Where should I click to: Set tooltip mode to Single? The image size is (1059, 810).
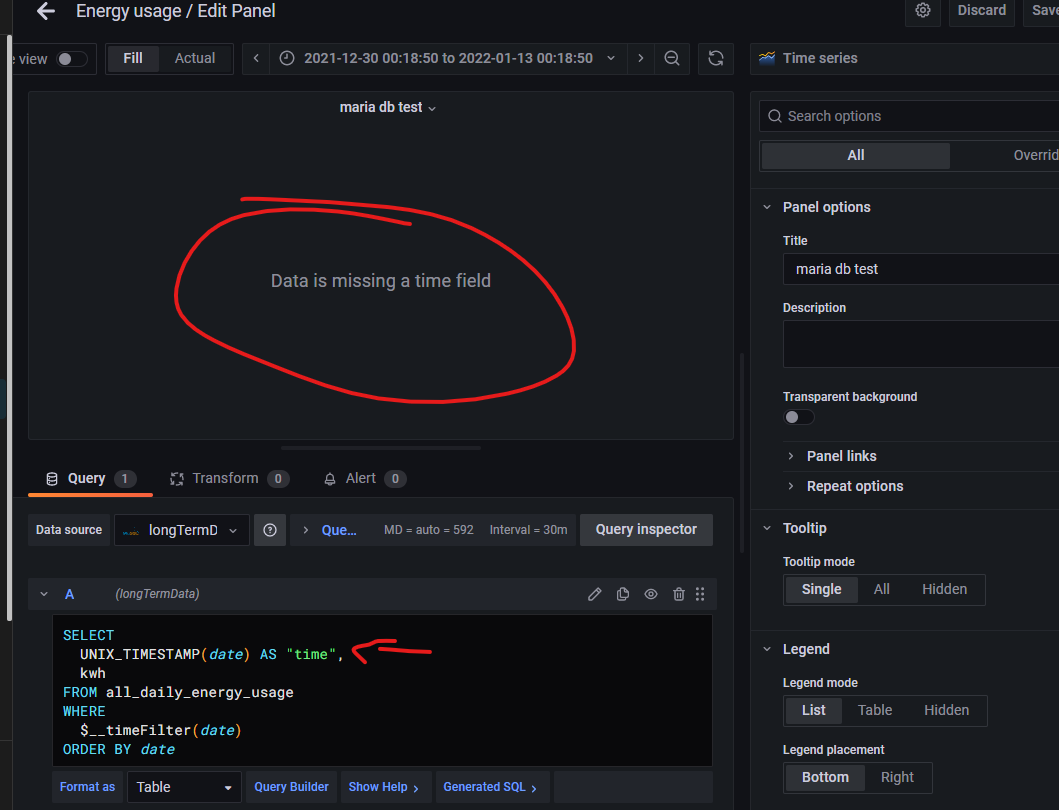click(x=821, y=590)
